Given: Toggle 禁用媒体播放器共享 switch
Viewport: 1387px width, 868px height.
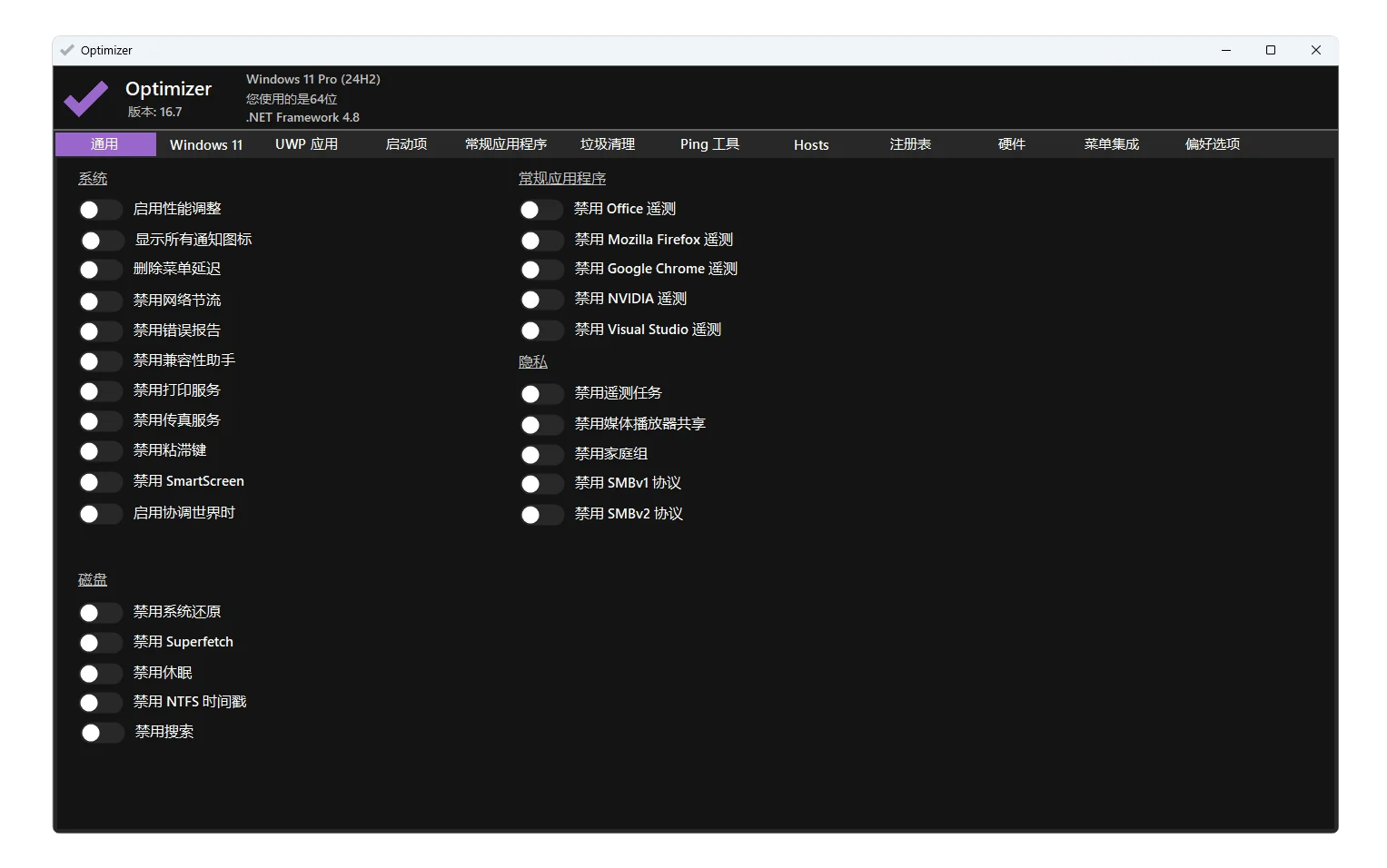Looking at the screenshot, I should pyautogui.click(x=541, y=425).
